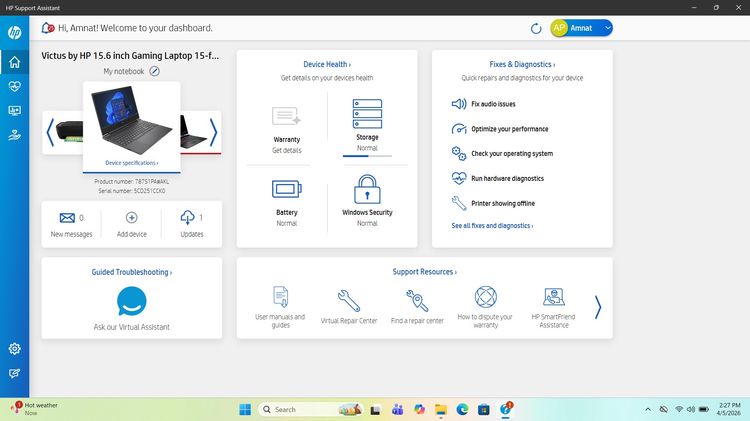
Task: Open Microsoft Store from taskbar
Action: 484,410
